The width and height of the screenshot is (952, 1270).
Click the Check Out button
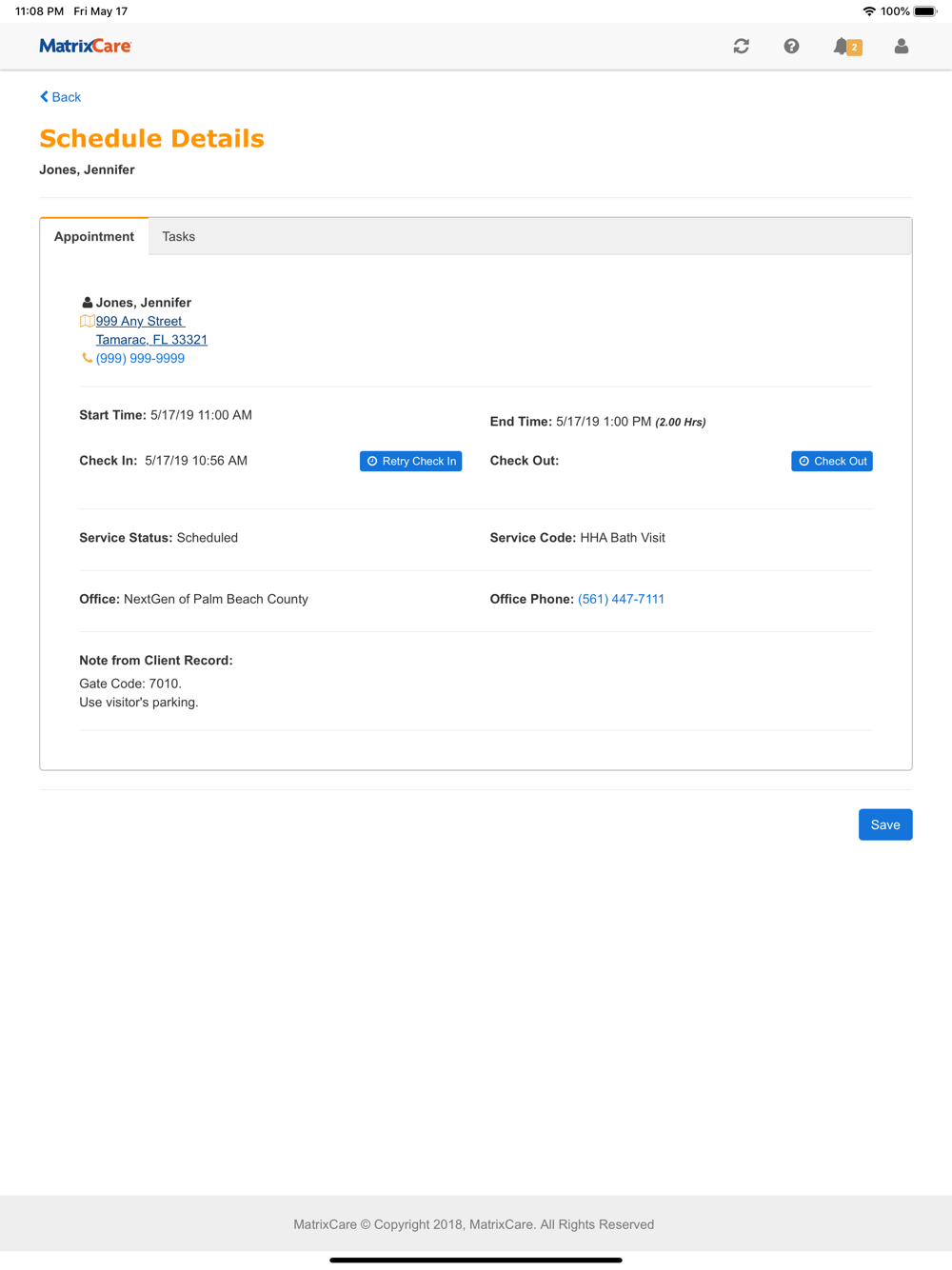click(x=832, y=461)
